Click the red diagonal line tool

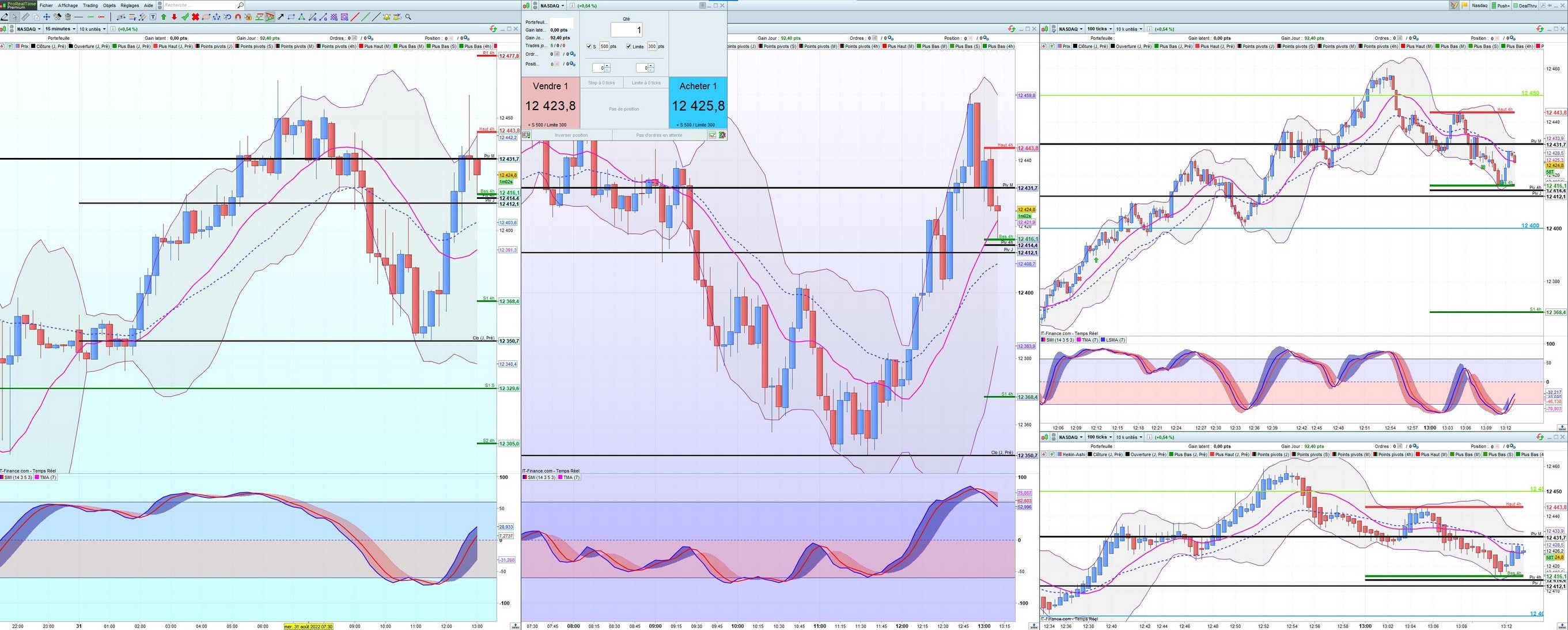click(355, 17)
